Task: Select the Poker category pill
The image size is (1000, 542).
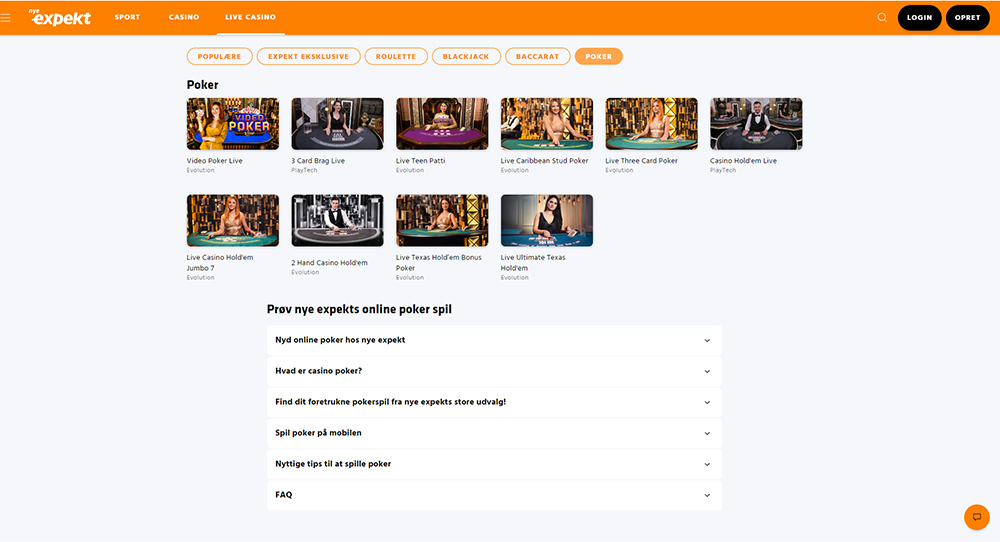Action: 598,56
